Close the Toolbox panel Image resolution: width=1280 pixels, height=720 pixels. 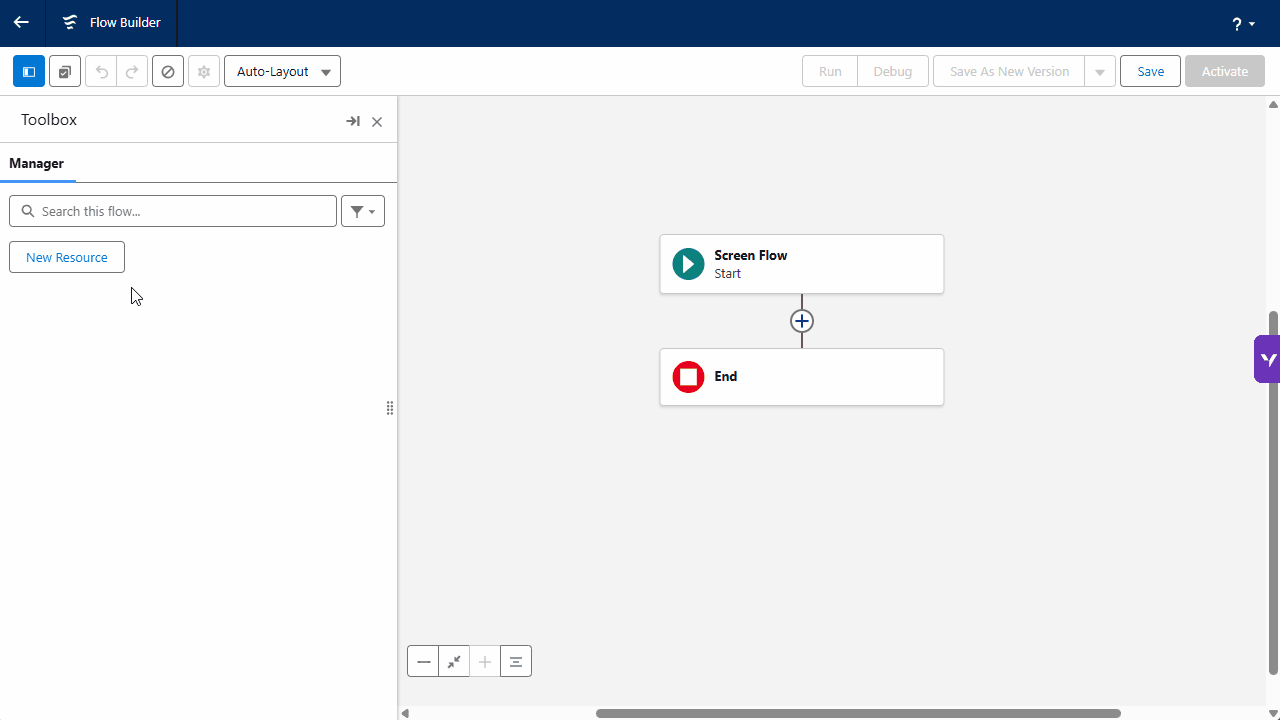tap(377, 122)
